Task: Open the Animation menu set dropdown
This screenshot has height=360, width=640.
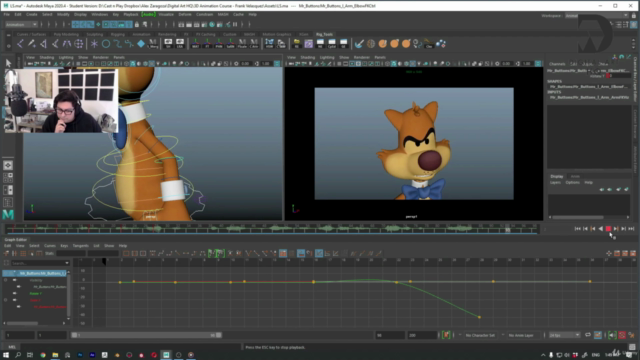Action: [x=21, y=24]
